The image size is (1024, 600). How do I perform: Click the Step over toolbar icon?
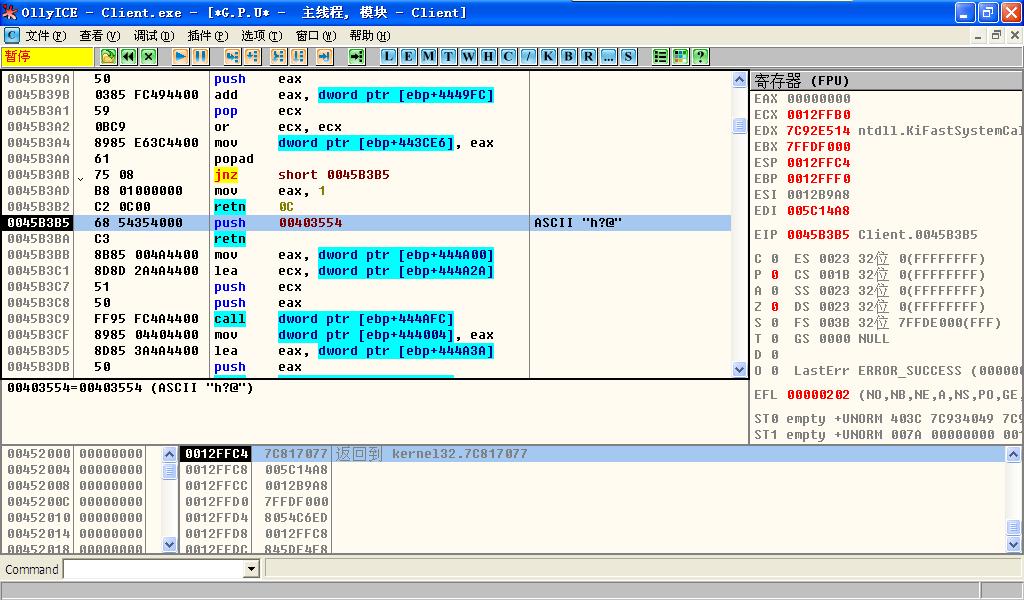click(x=252, y=57)
